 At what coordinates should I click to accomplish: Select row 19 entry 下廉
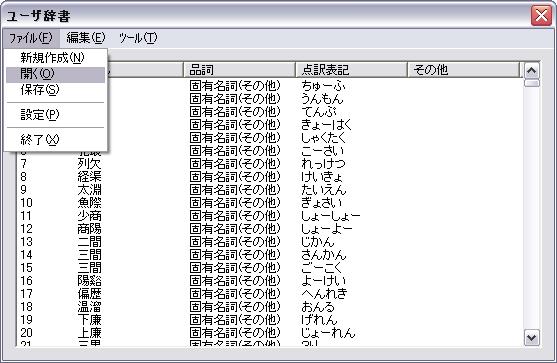tap(89, 320)
